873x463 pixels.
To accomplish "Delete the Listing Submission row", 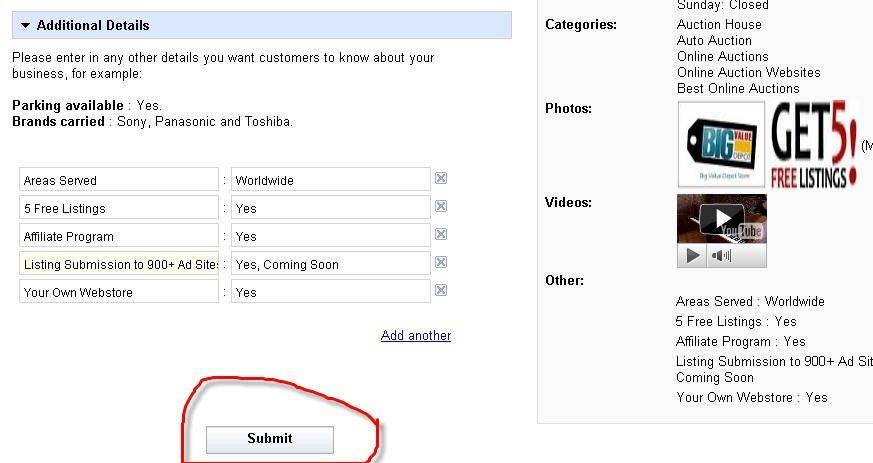I will [x=441, y=262].
